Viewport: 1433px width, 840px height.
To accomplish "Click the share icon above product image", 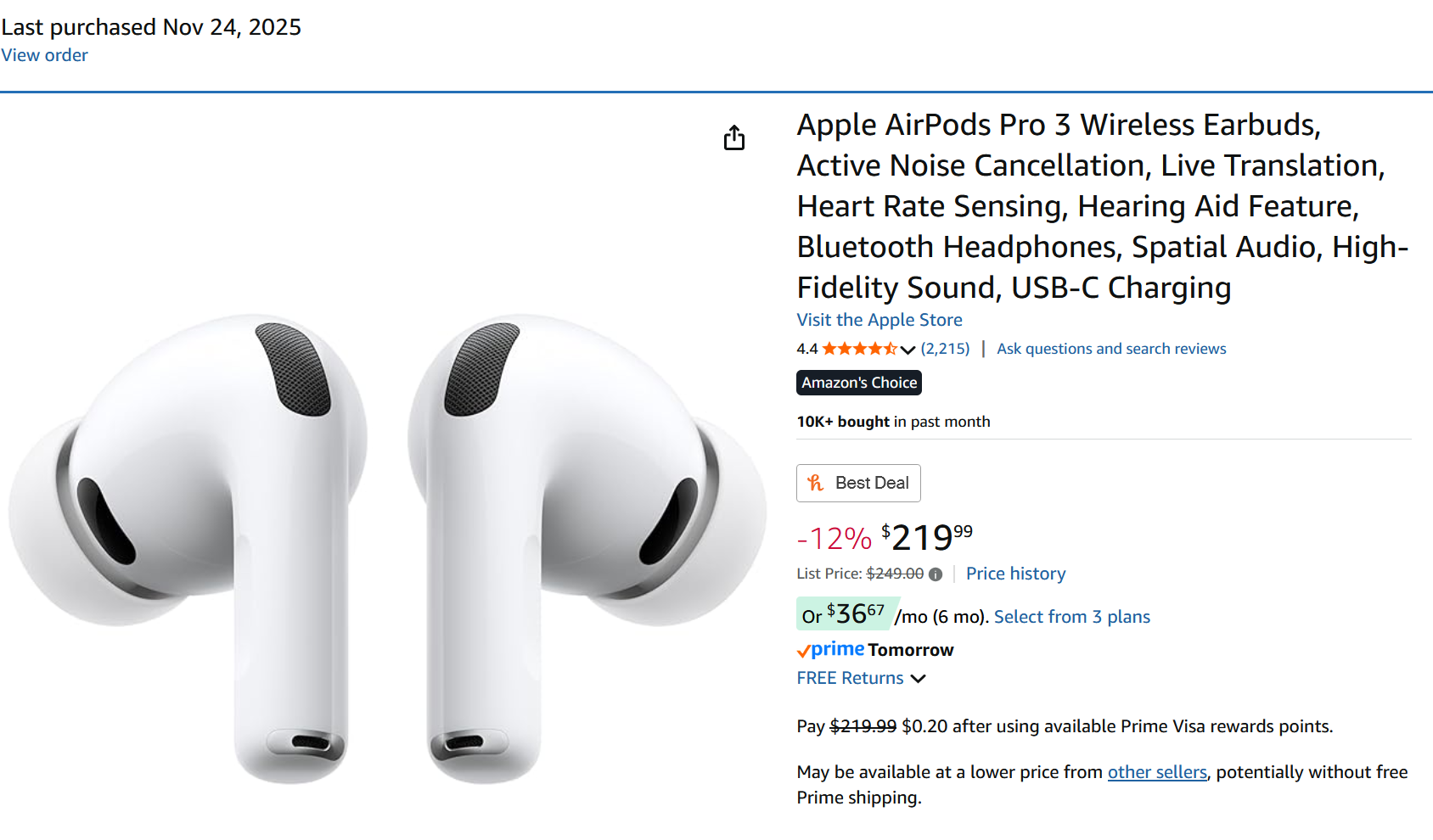I will tap(734, 137).
